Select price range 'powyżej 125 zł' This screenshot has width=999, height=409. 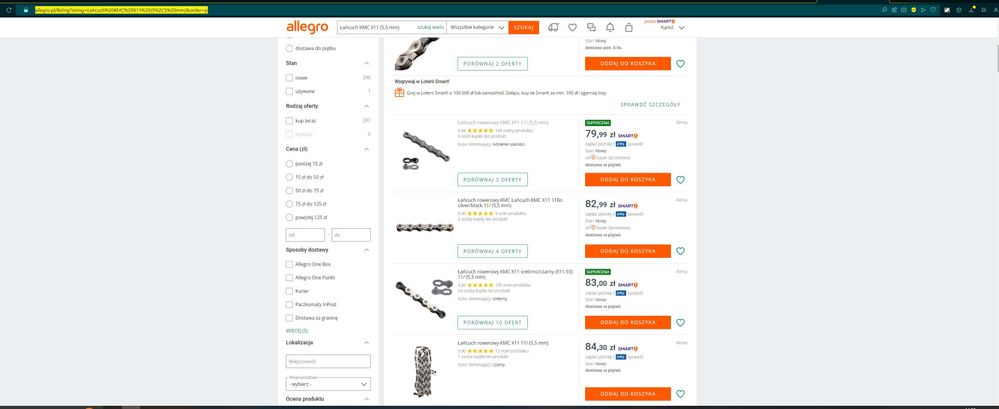[x=289, y=217]
